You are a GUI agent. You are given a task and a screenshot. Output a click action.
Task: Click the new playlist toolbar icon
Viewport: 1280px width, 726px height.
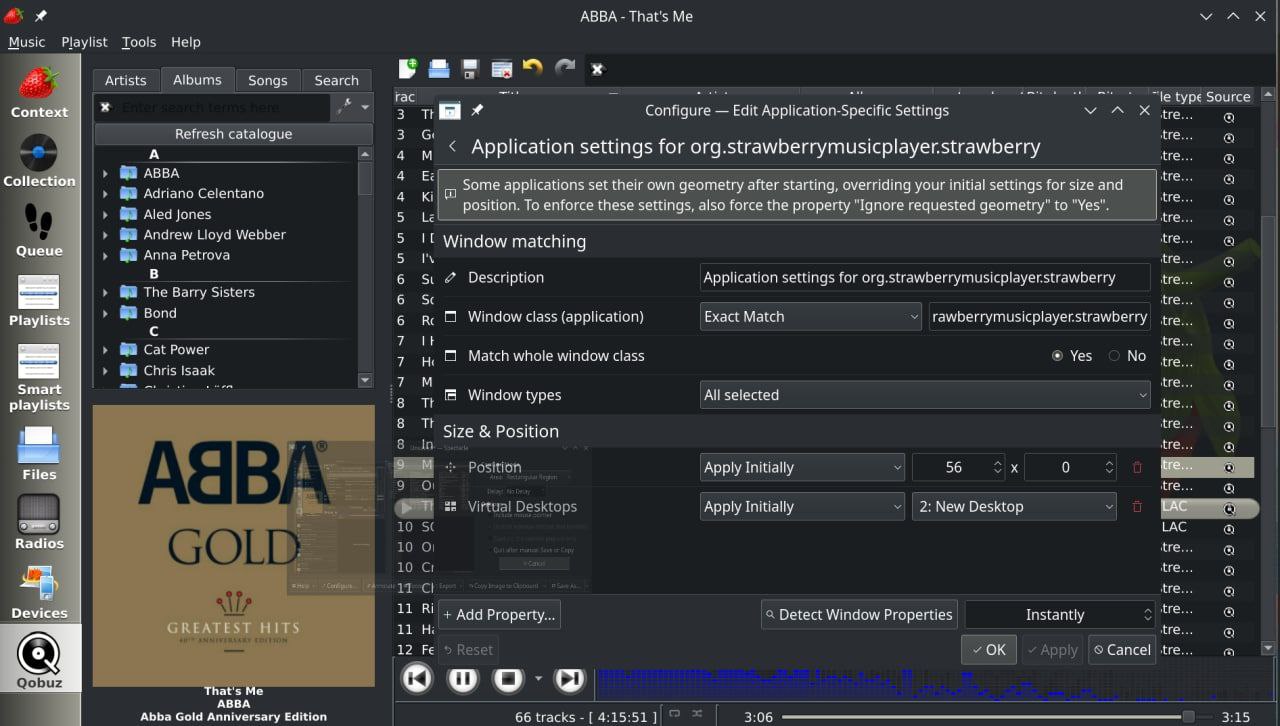[407, 69]
